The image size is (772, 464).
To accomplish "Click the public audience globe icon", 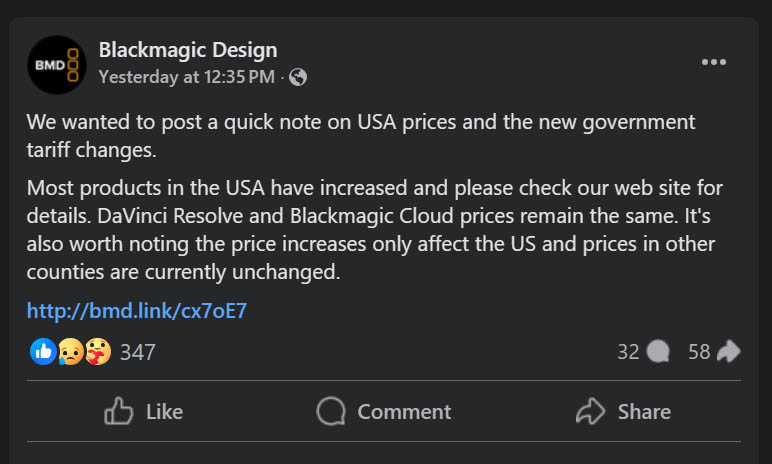I will (x=298, y=77).
